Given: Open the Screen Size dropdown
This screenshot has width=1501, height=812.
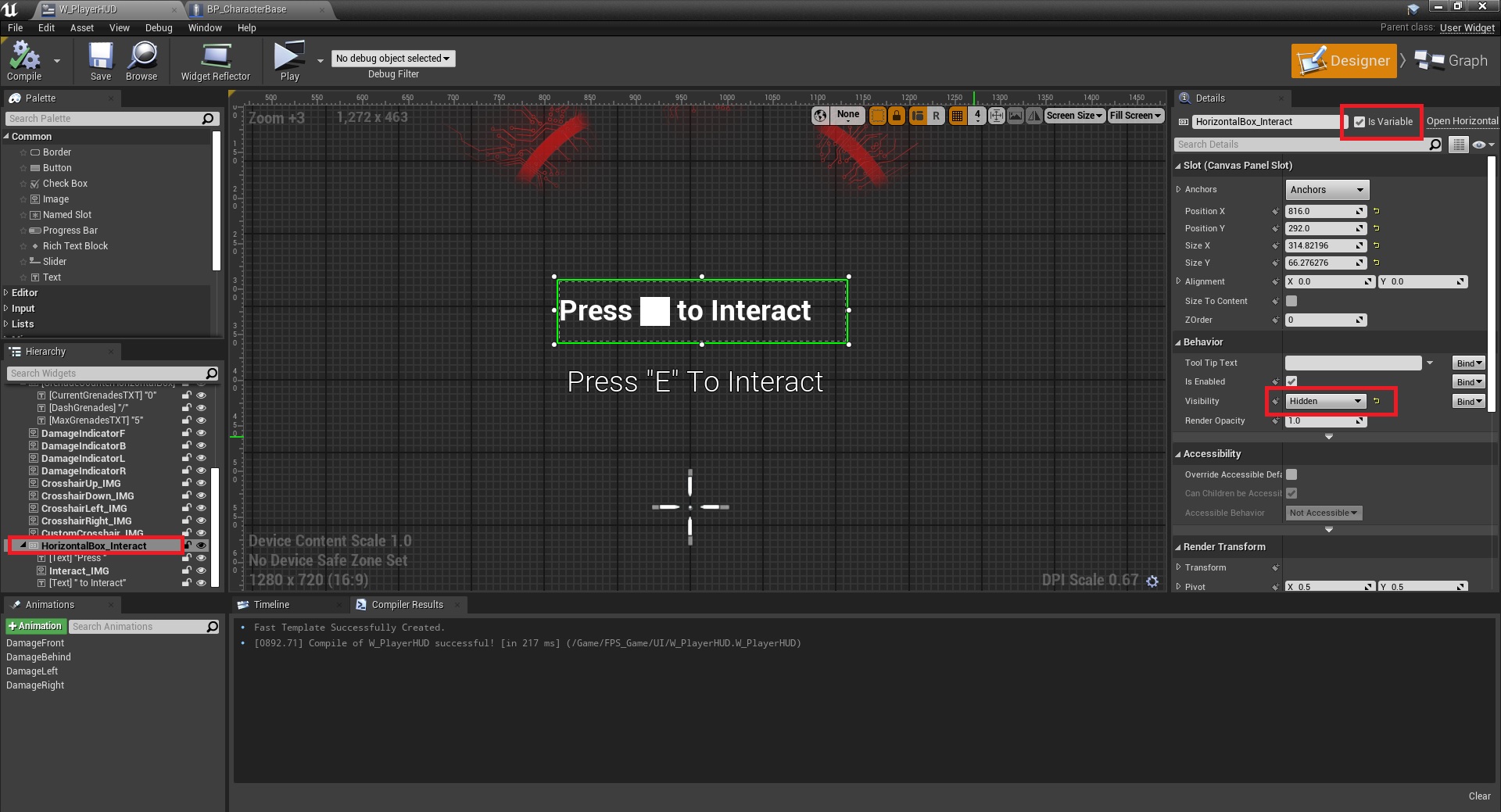Looking at the screenshot, I should tap(1074, 116).
